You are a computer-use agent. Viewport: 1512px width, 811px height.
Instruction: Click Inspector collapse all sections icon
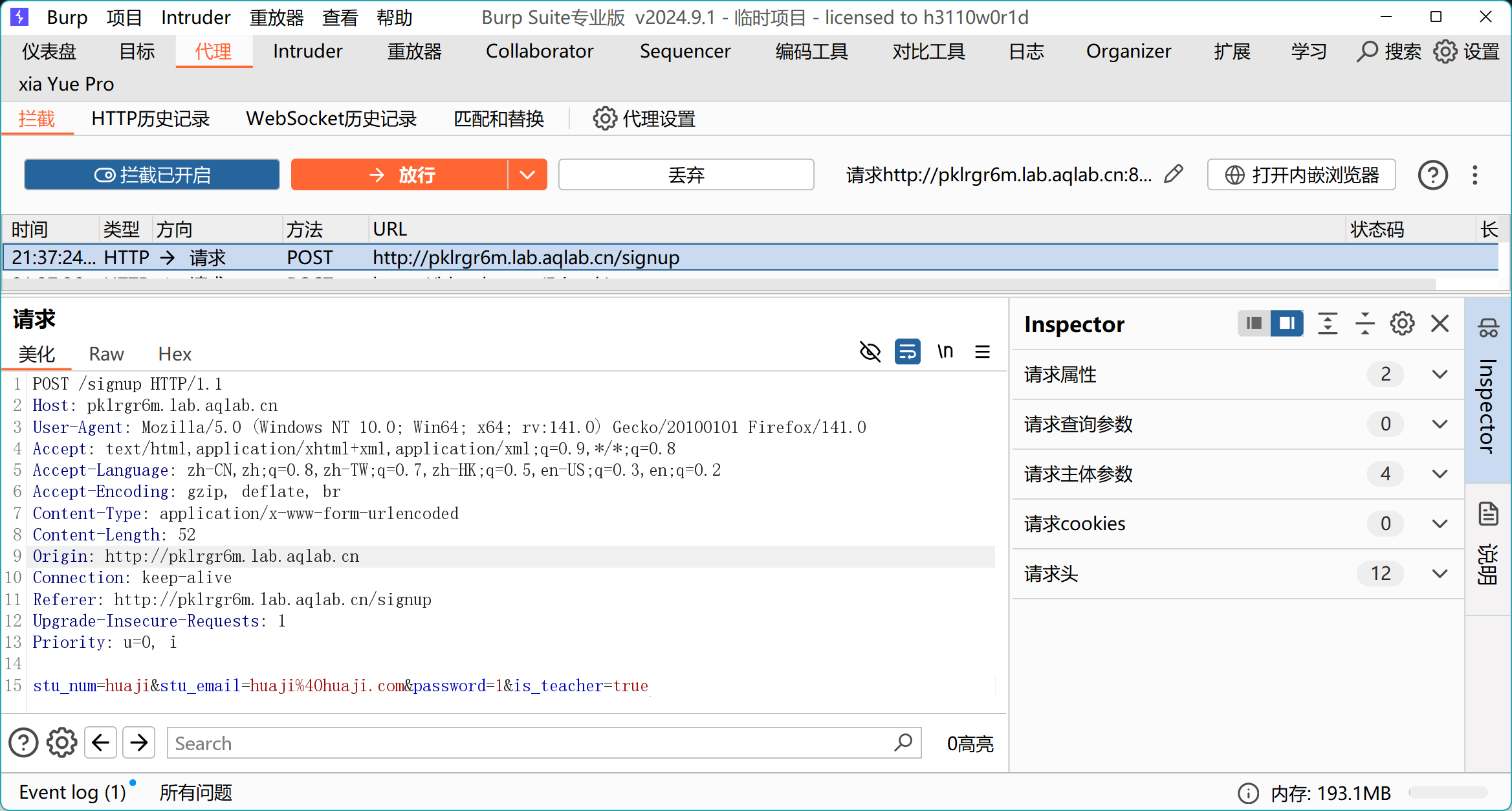click(x=1364, y=324)
